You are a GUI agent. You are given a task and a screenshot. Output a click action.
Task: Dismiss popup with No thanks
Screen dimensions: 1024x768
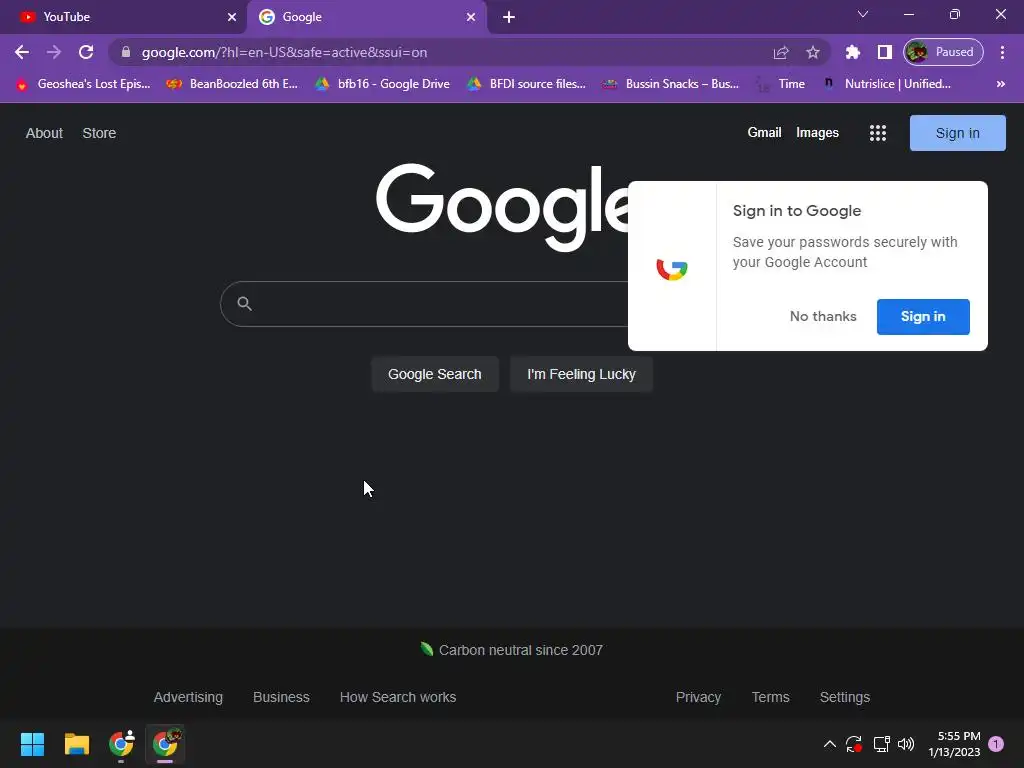(823, 317)
